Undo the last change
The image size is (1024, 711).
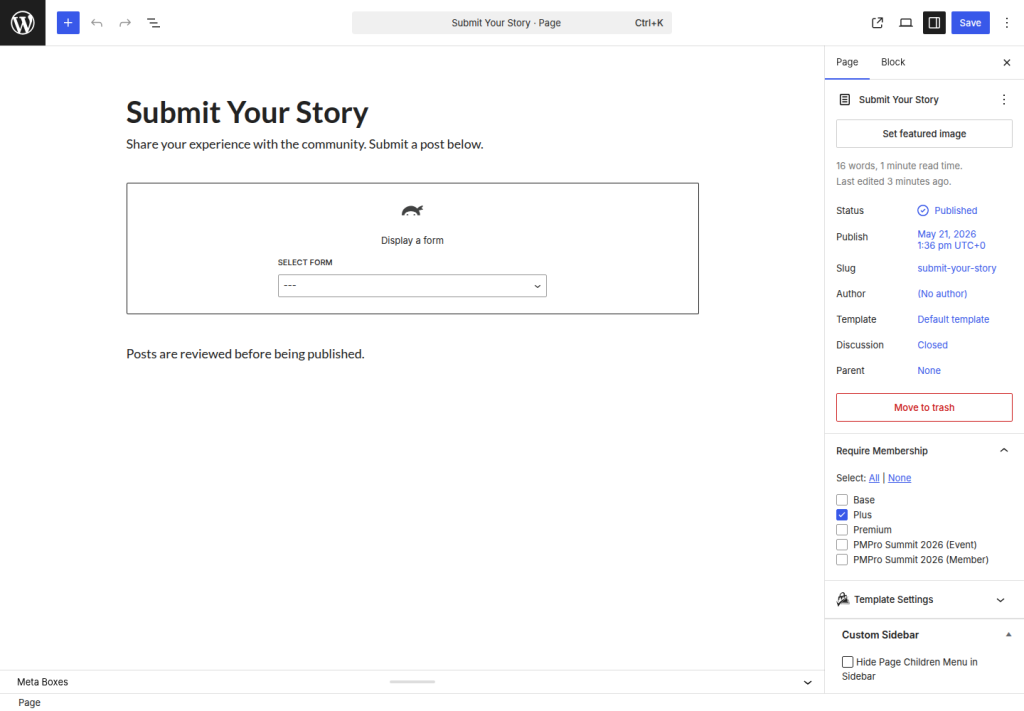coord(97,23)
